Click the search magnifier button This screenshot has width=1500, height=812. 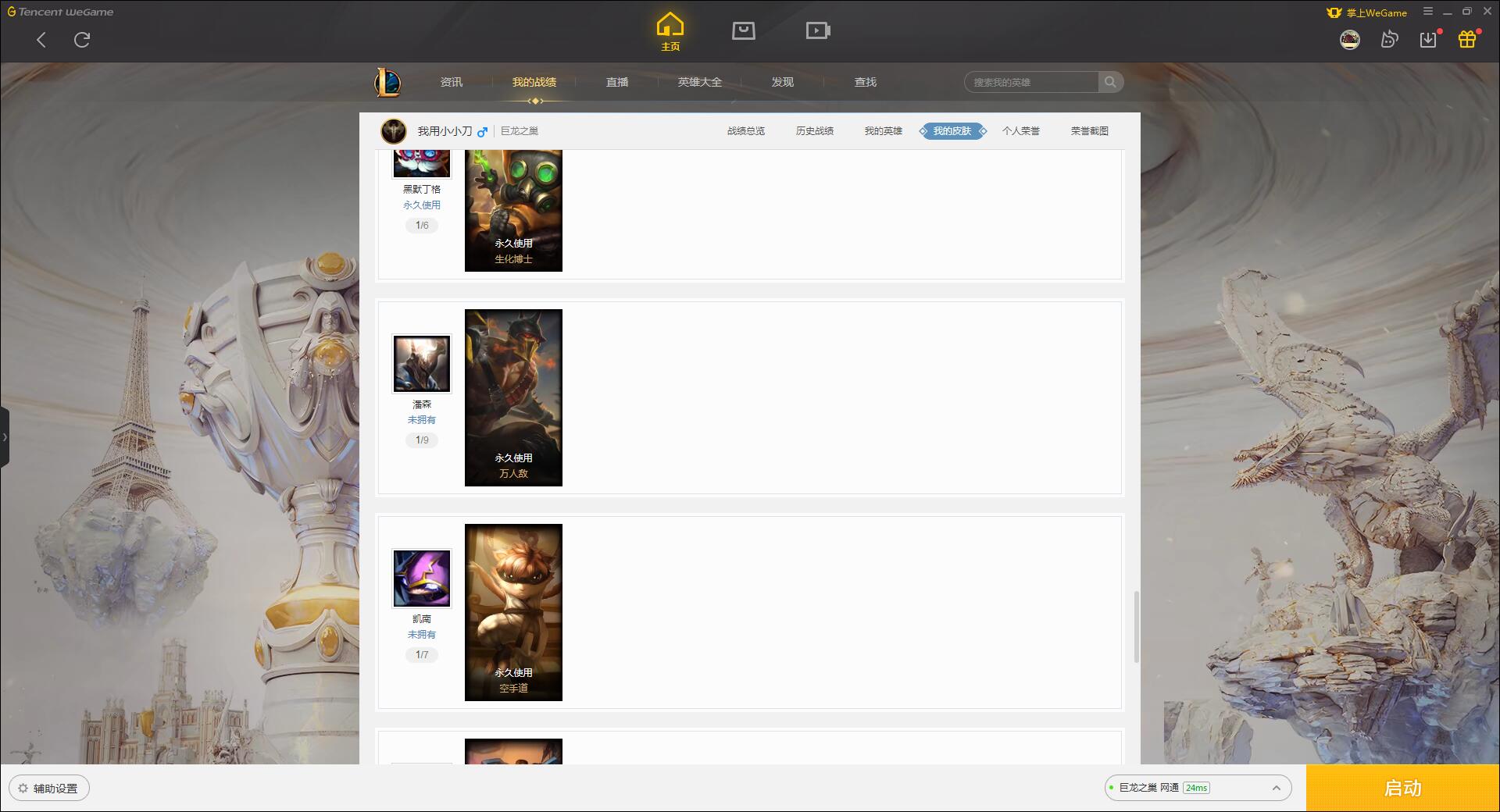pyautogui.click(x=1110, y=82)
